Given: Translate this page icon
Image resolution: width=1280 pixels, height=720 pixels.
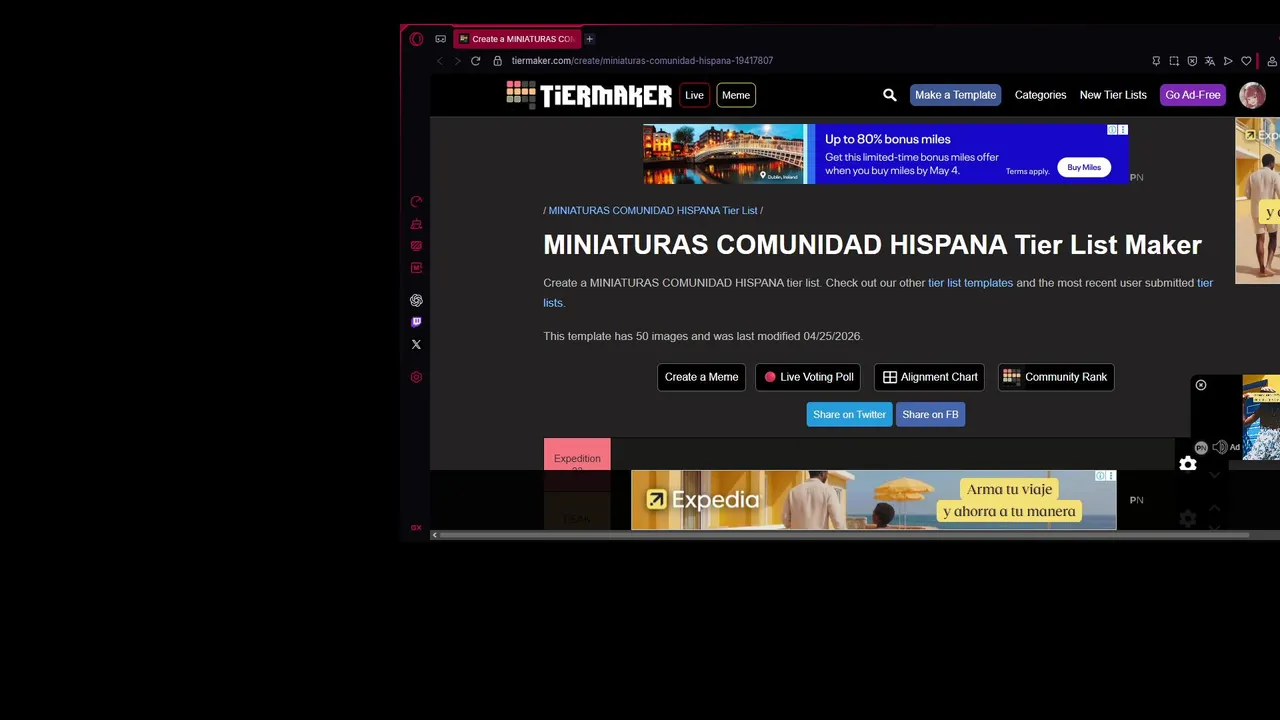Looking at the screenshot, I should (1210, 61).
